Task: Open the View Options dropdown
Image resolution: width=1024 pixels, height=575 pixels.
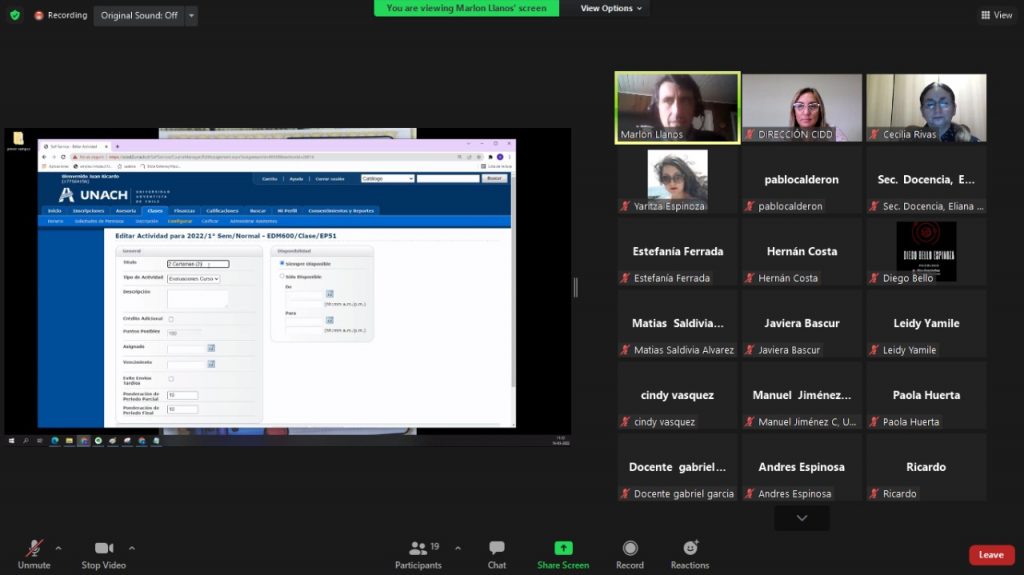Action: [613, 8]
